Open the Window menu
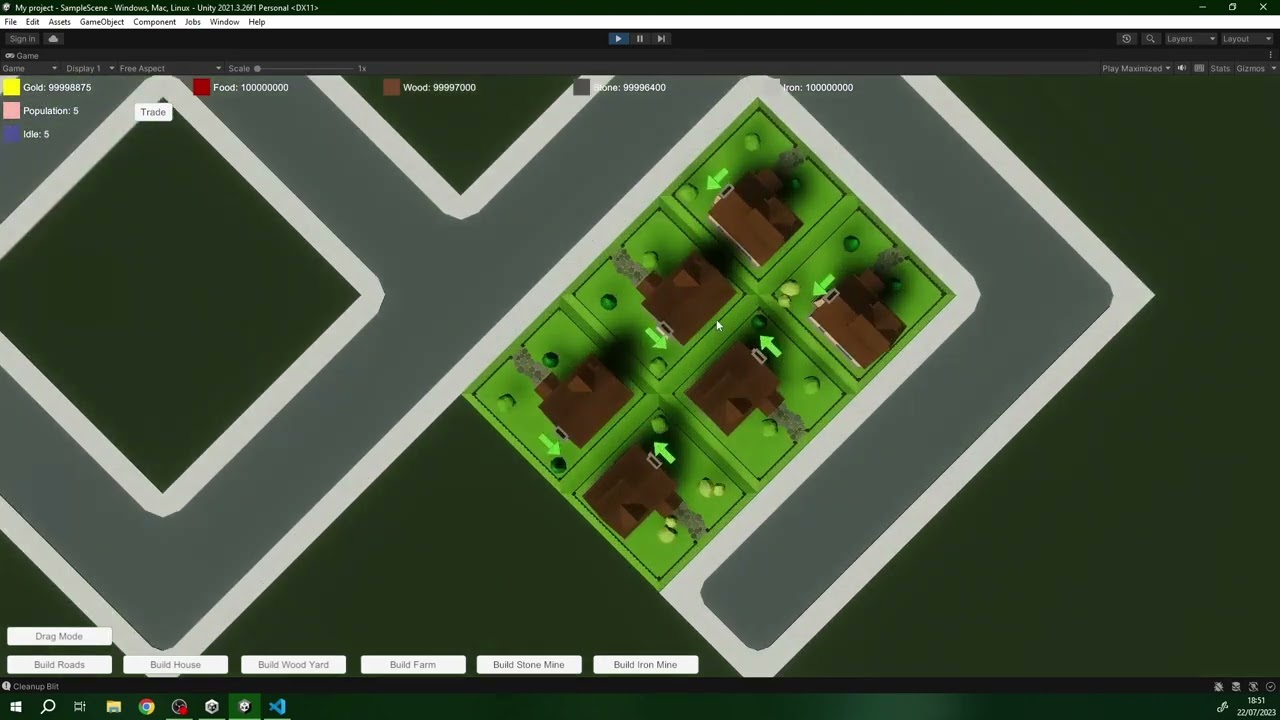1280x720 pixels. tap(224, 22)
